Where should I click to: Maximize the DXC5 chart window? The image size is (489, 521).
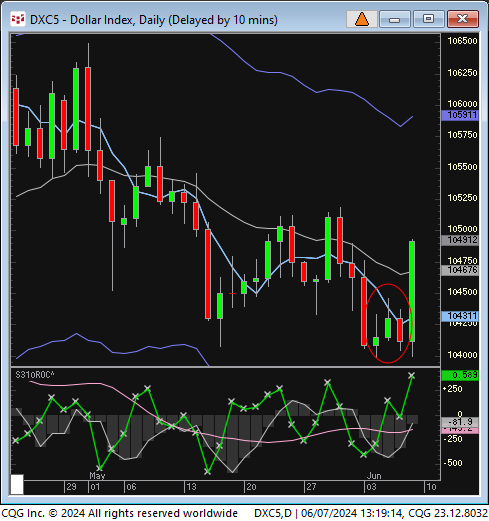[429, 19]
